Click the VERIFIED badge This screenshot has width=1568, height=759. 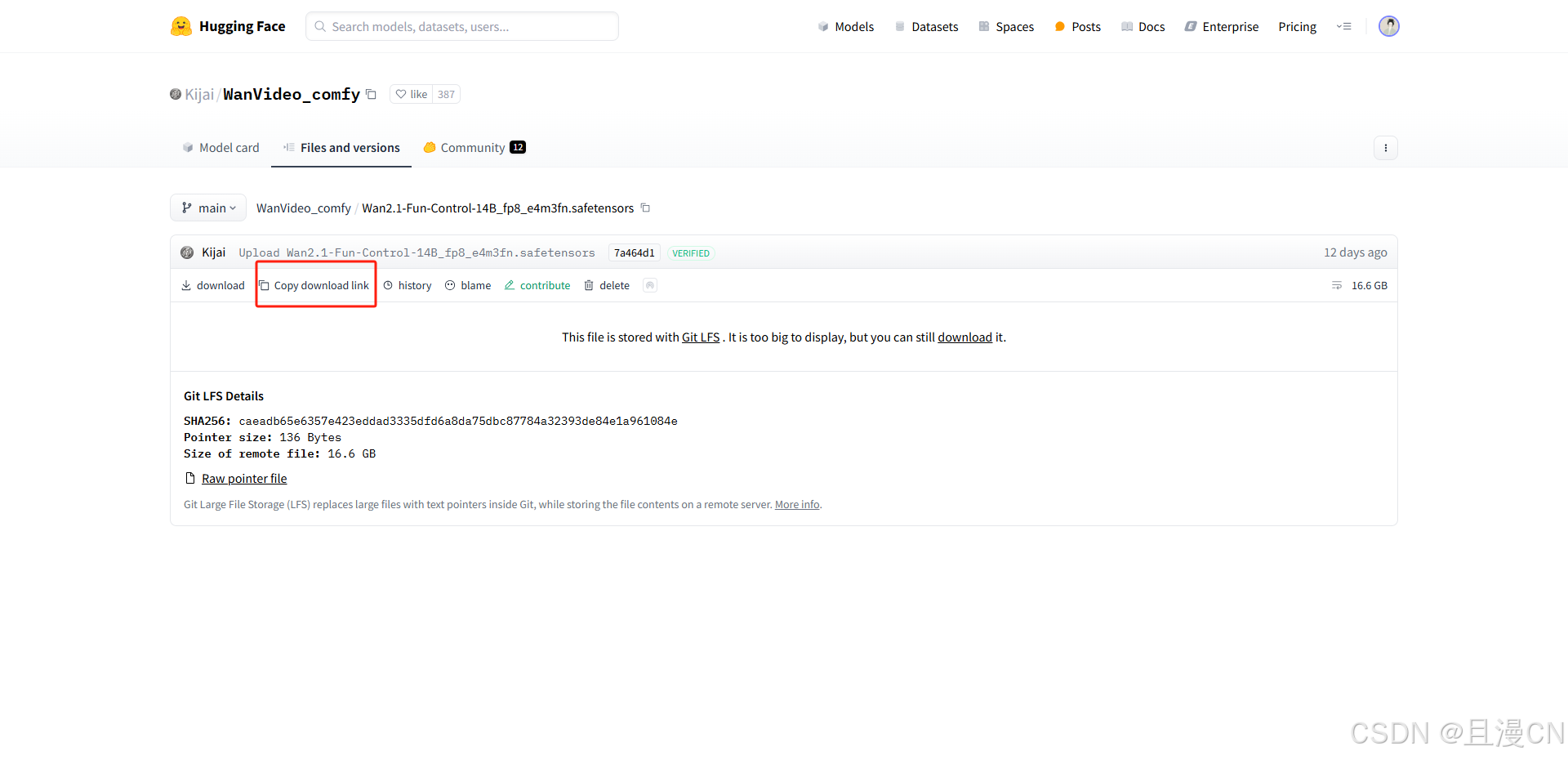[x=691, y=253]
